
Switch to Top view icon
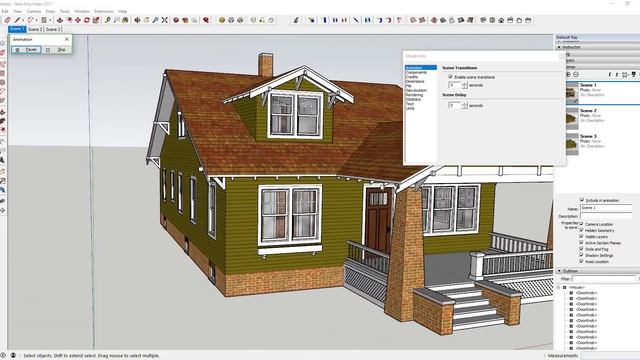(x=492, y=20)
